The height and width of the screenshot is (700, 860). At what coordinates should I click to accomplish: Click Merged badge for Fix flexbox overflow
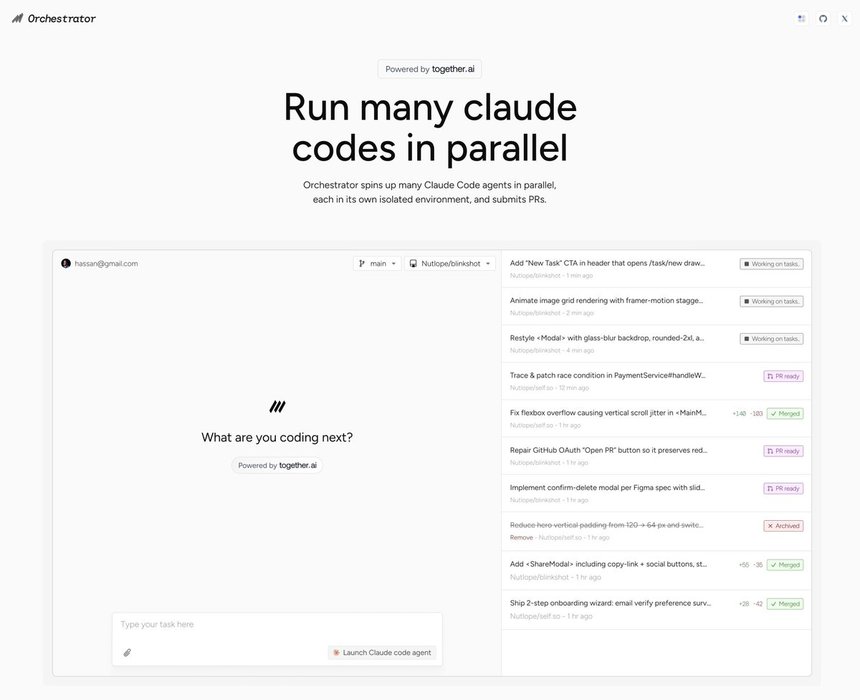[785, 413]
